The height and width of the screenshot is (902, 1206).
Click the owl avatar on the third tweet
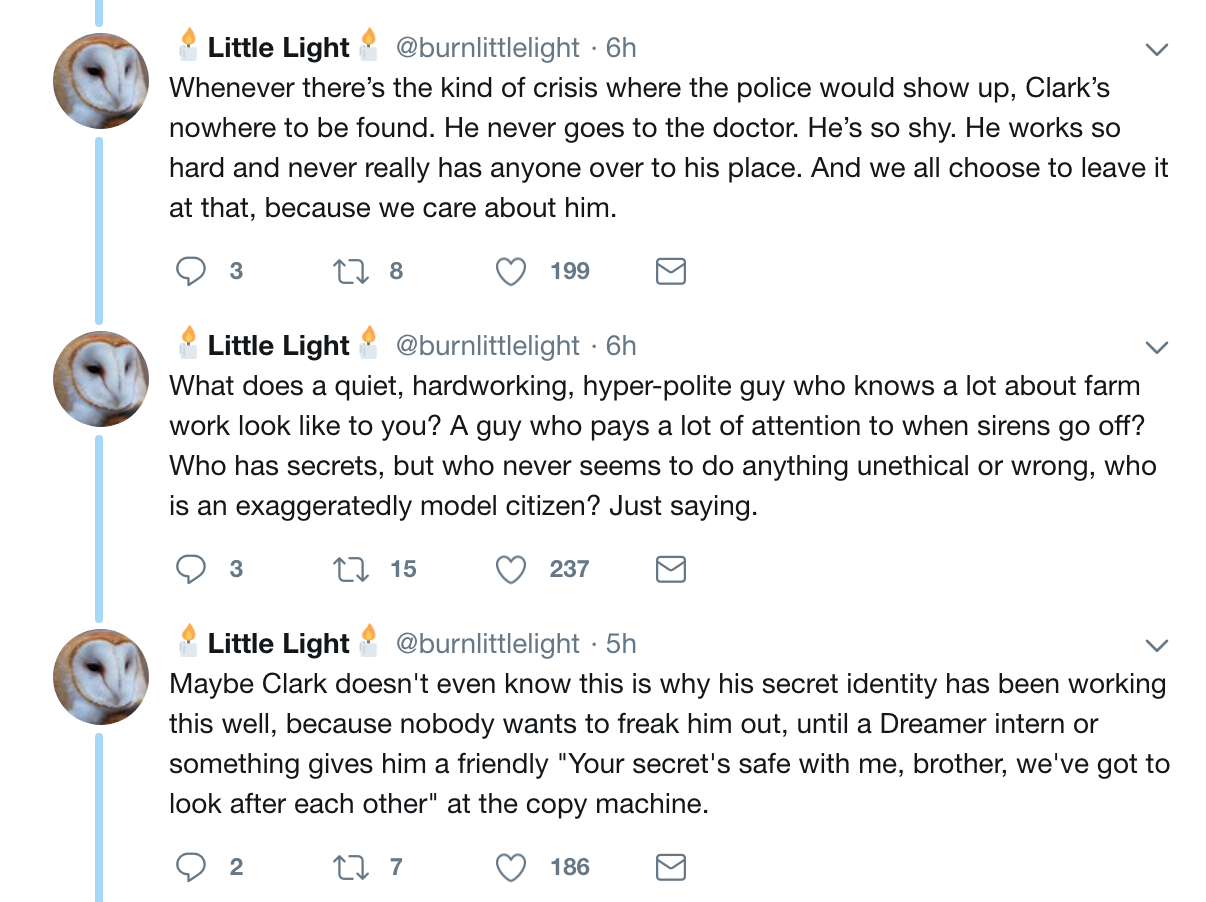101,677
